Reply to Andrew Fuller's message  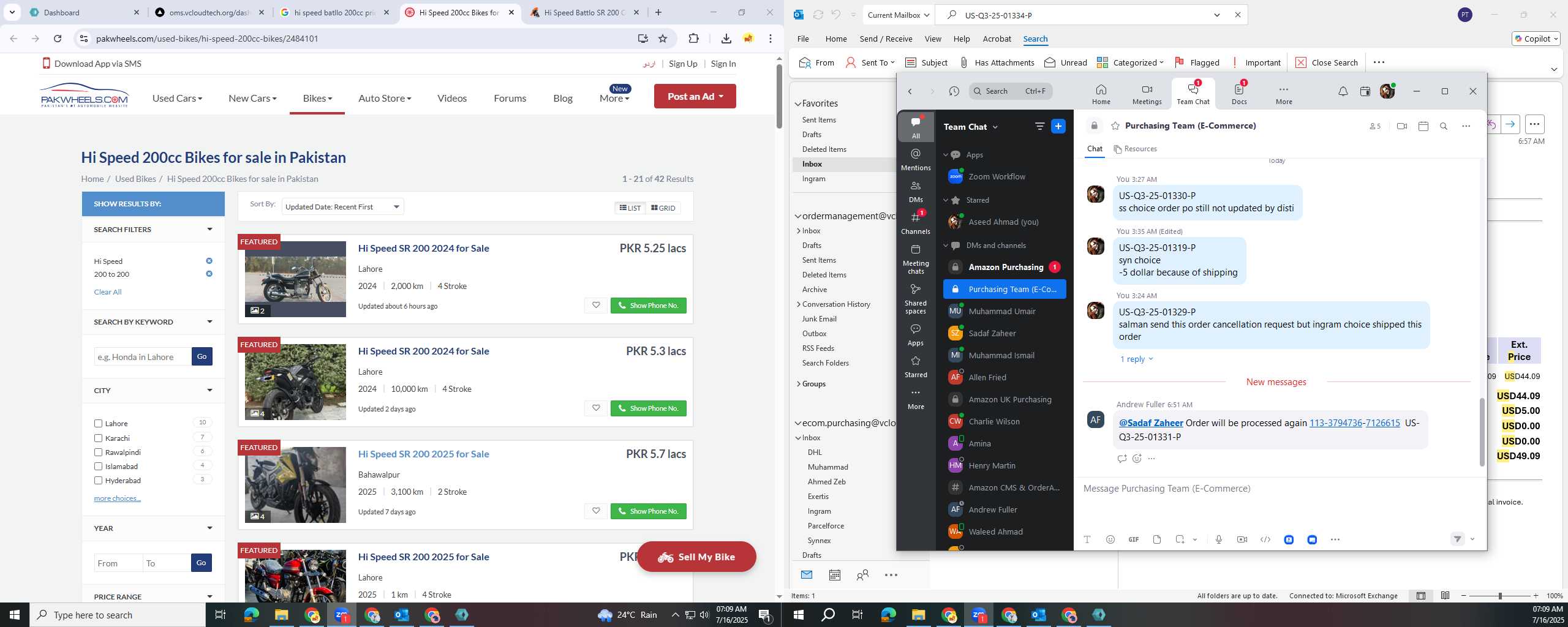1121,459
